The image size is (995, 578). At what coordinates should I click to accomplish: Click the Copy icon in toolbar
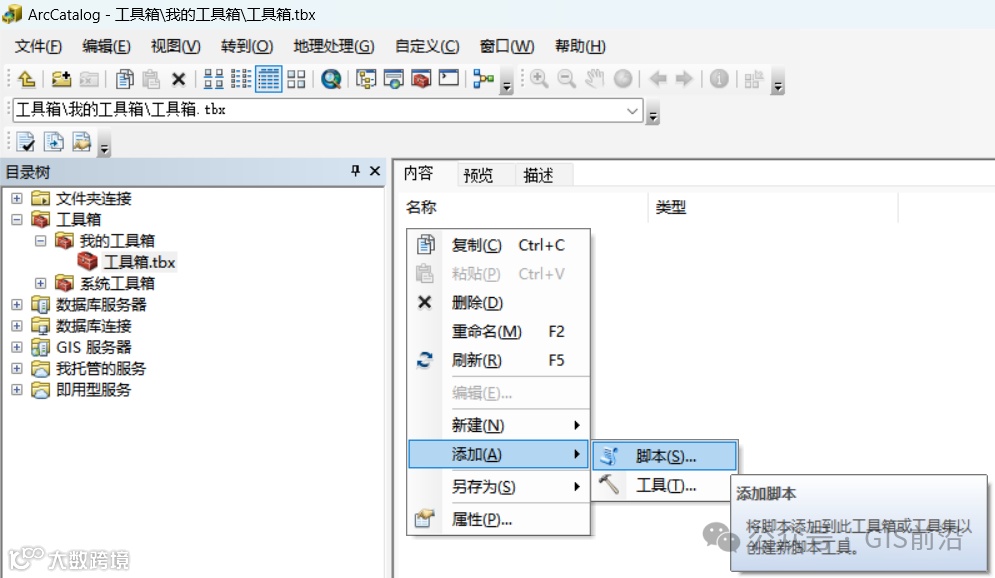[x=124, y=79]
